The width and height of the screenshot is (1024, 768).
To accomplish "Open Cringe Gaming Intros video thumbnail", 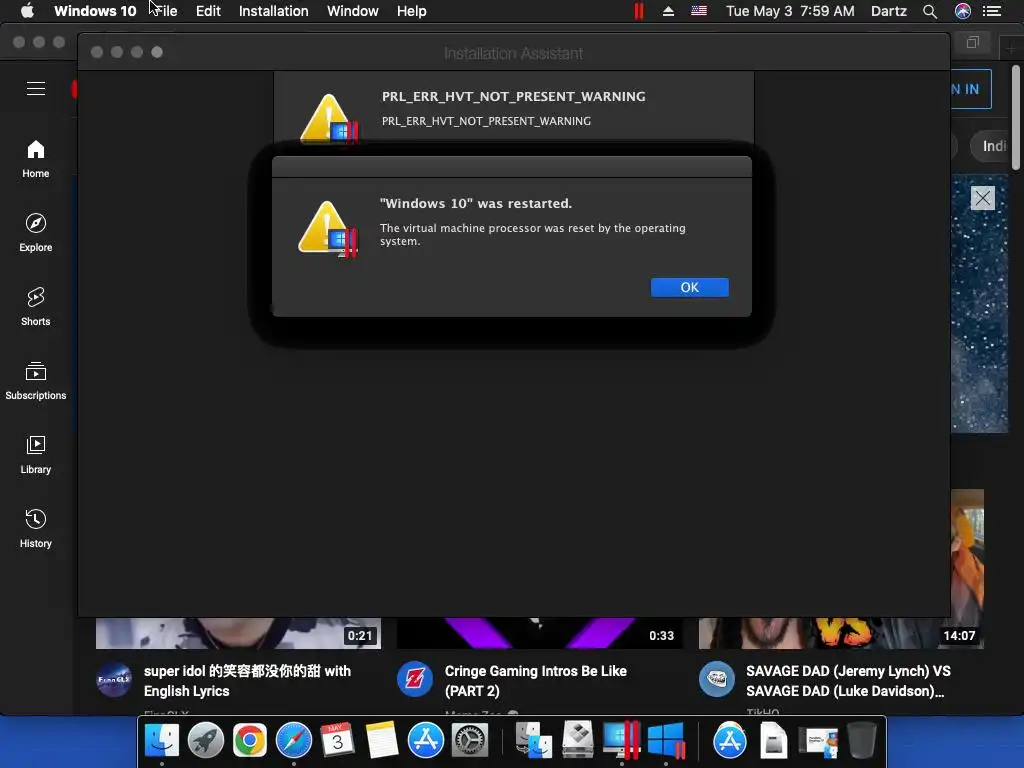I will [x=539, y=633].
